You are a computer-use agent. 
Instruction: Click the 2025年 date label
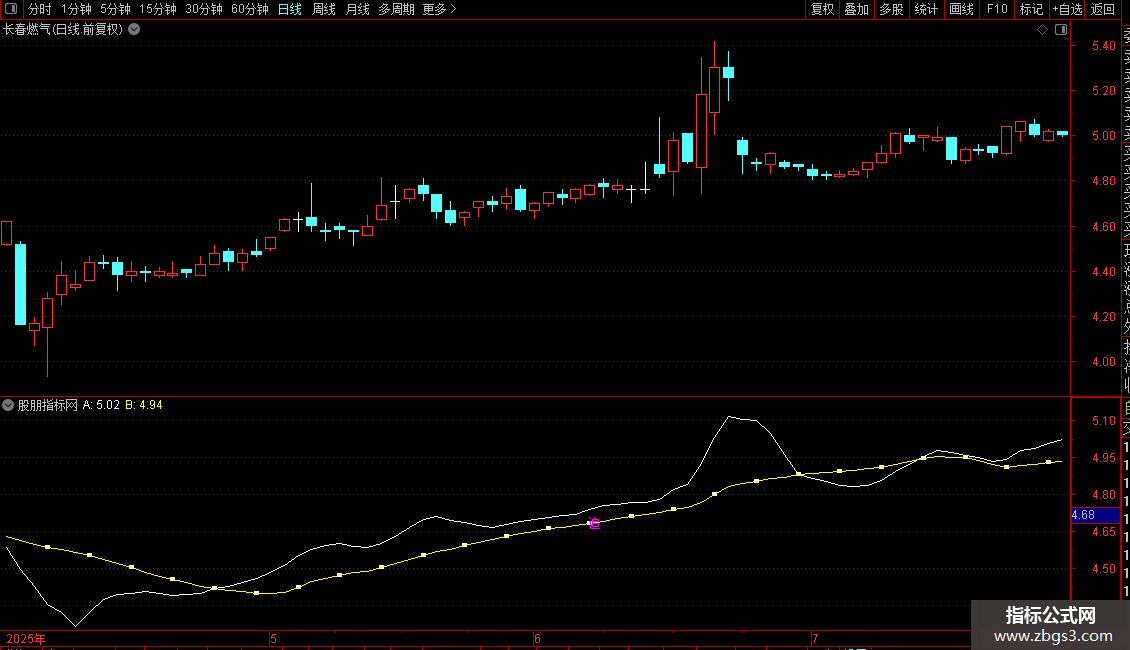pos(26,638)
